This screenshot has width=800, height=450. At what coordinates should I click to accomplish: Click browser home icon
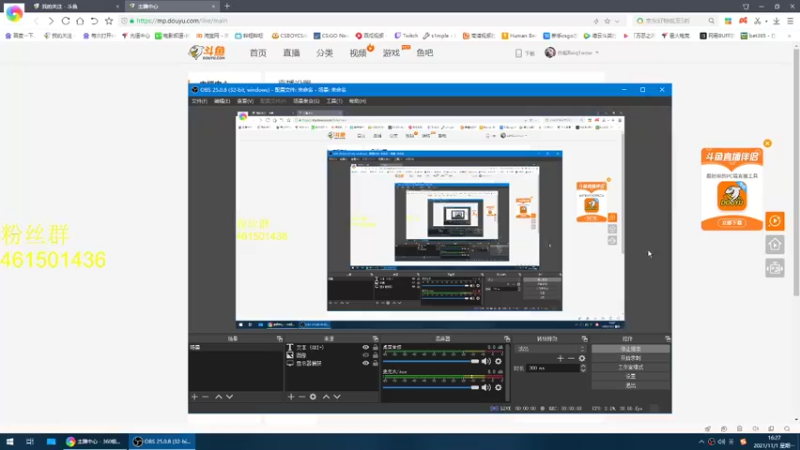click(x=80, y=21)
